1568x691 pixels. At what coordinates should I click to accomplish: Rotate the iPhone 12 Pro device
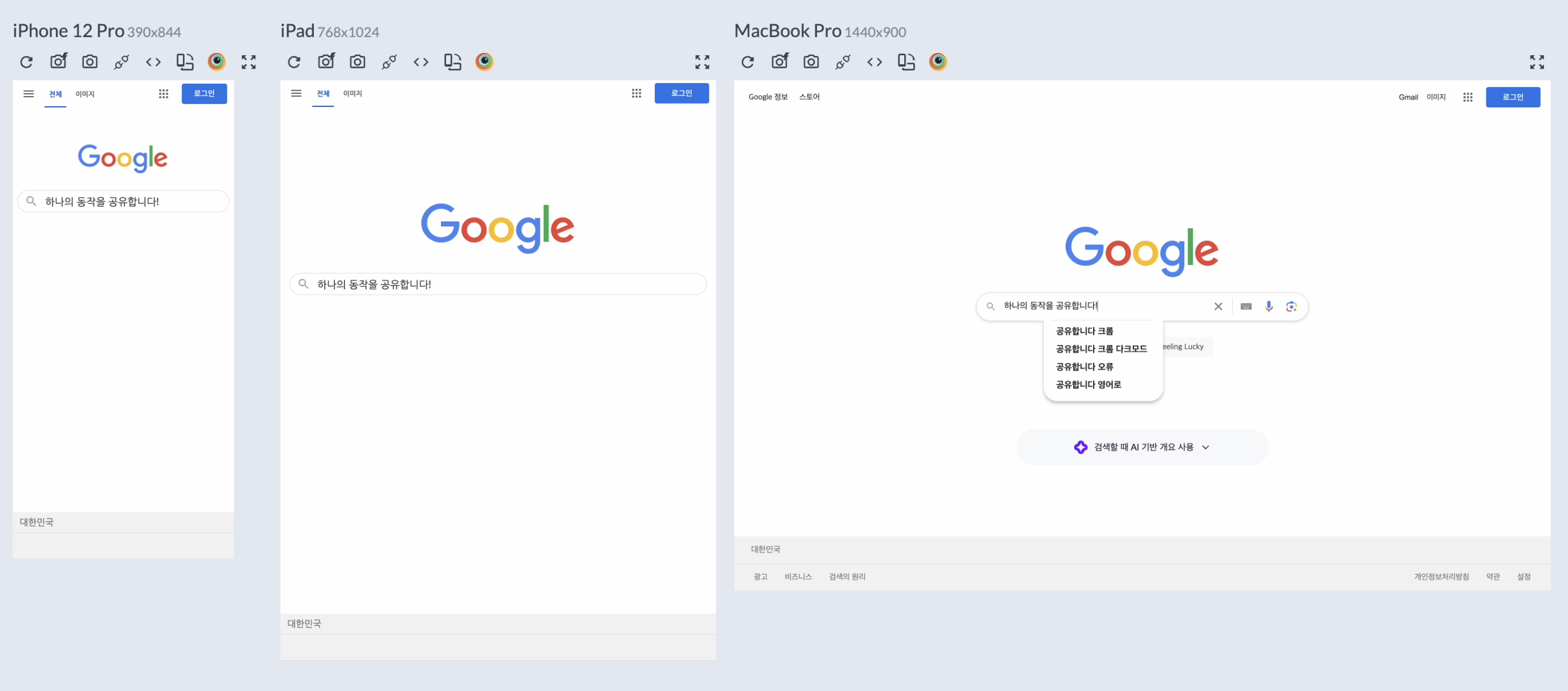pos(185,62)
